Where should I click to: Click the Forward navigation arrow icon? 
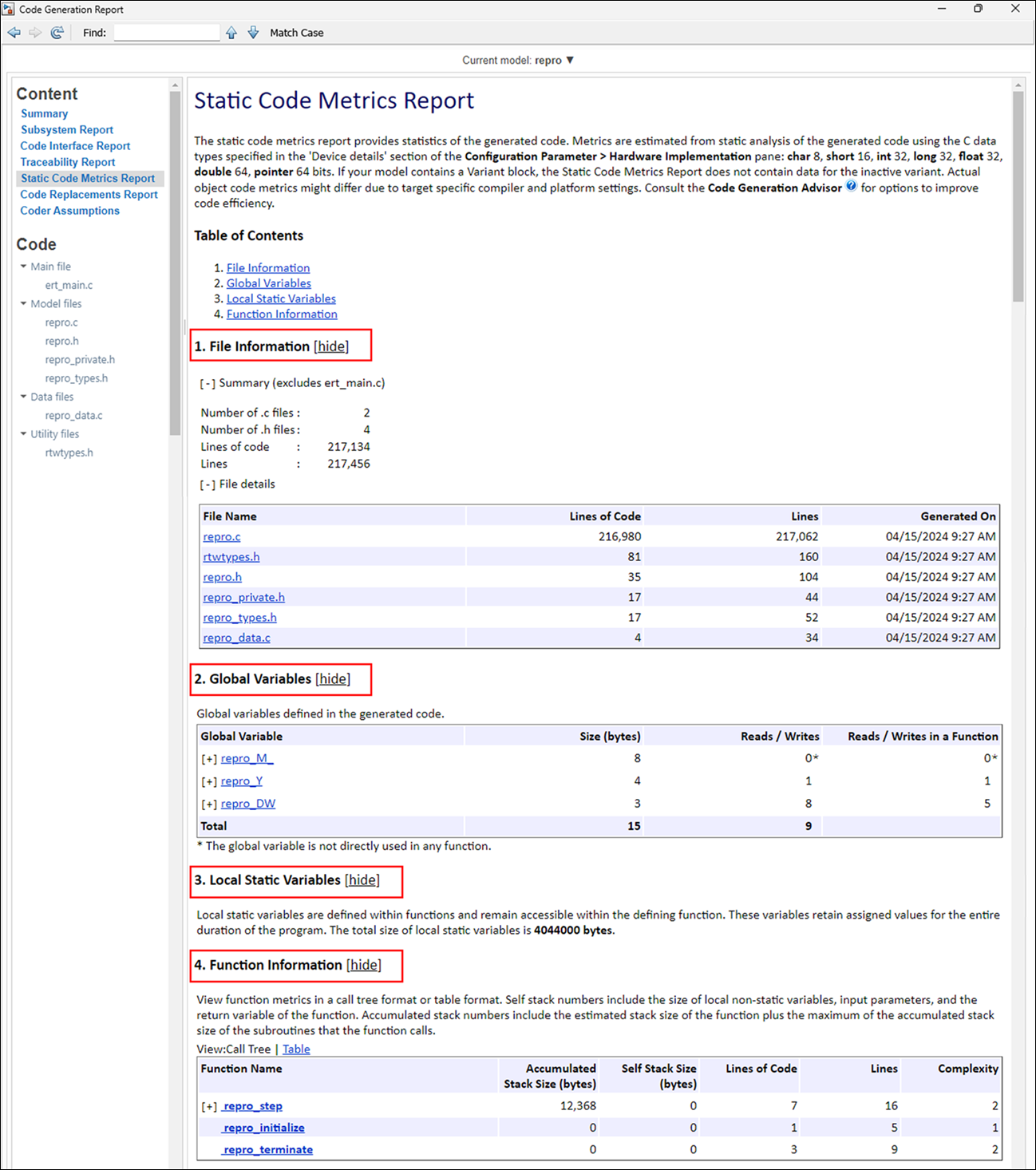(x=35, y=33)
